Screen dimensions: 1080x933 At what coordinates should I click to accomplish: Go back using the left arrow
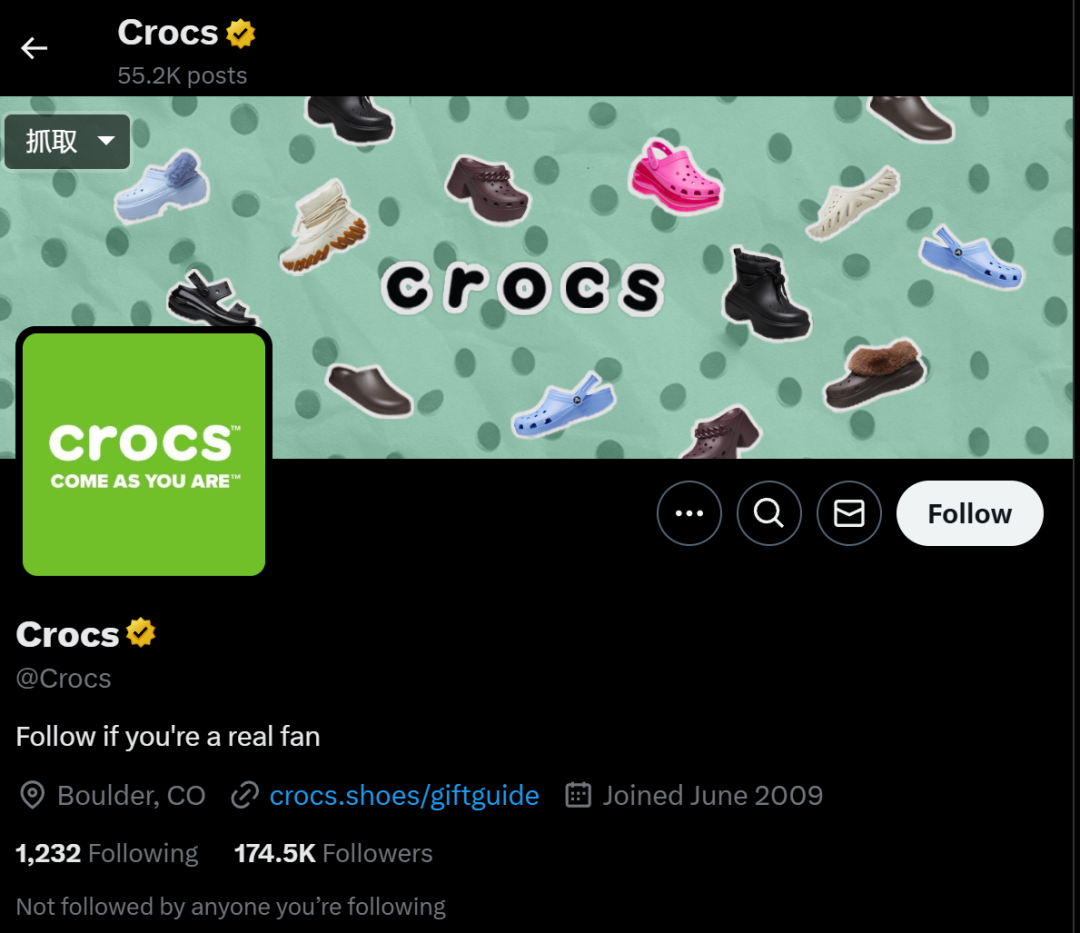click(x=34, y=48)
